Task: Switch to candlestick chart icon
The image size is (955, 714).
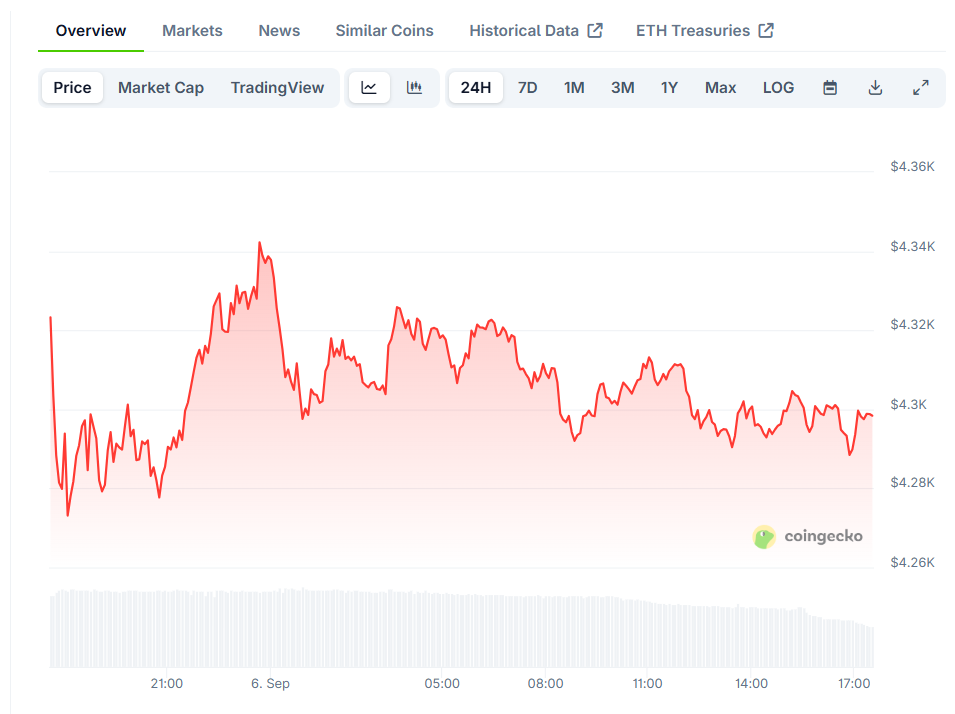Action: 414,88
